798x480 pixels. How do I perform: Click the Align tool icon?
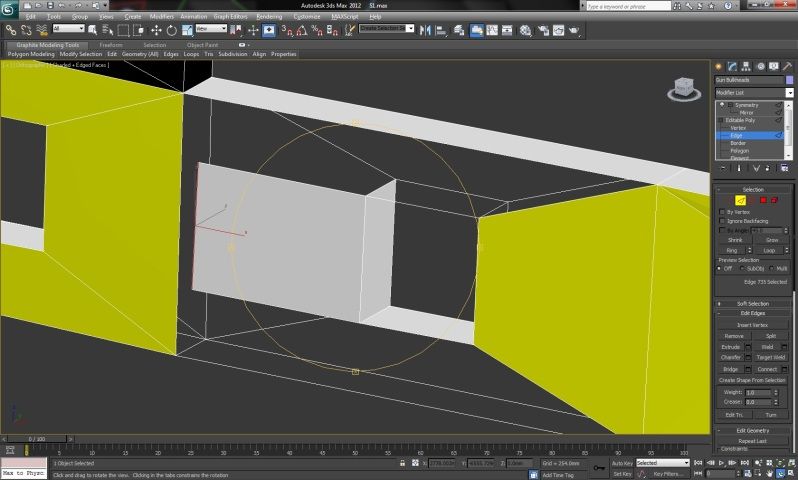coord(441,31)
